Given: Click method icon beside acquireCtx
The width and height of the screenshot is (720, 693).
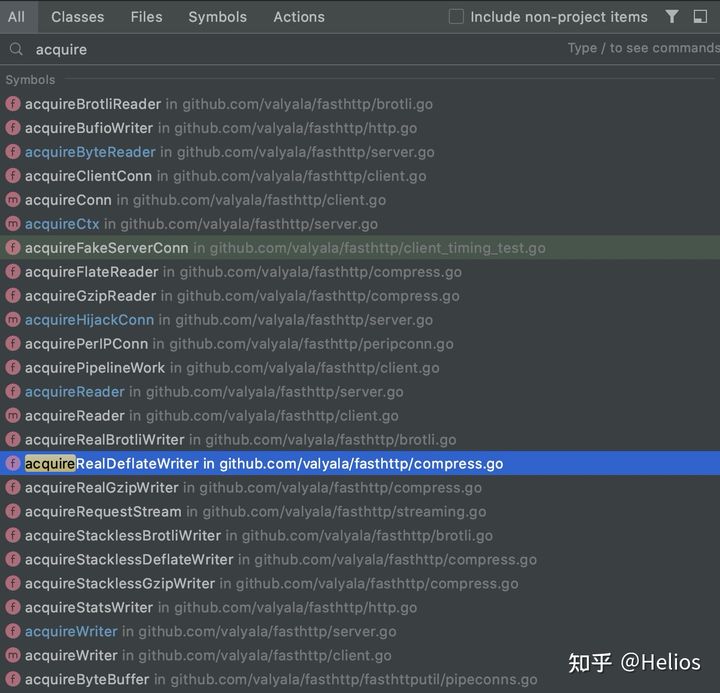Looking at the screenshot, I should 13,224.
